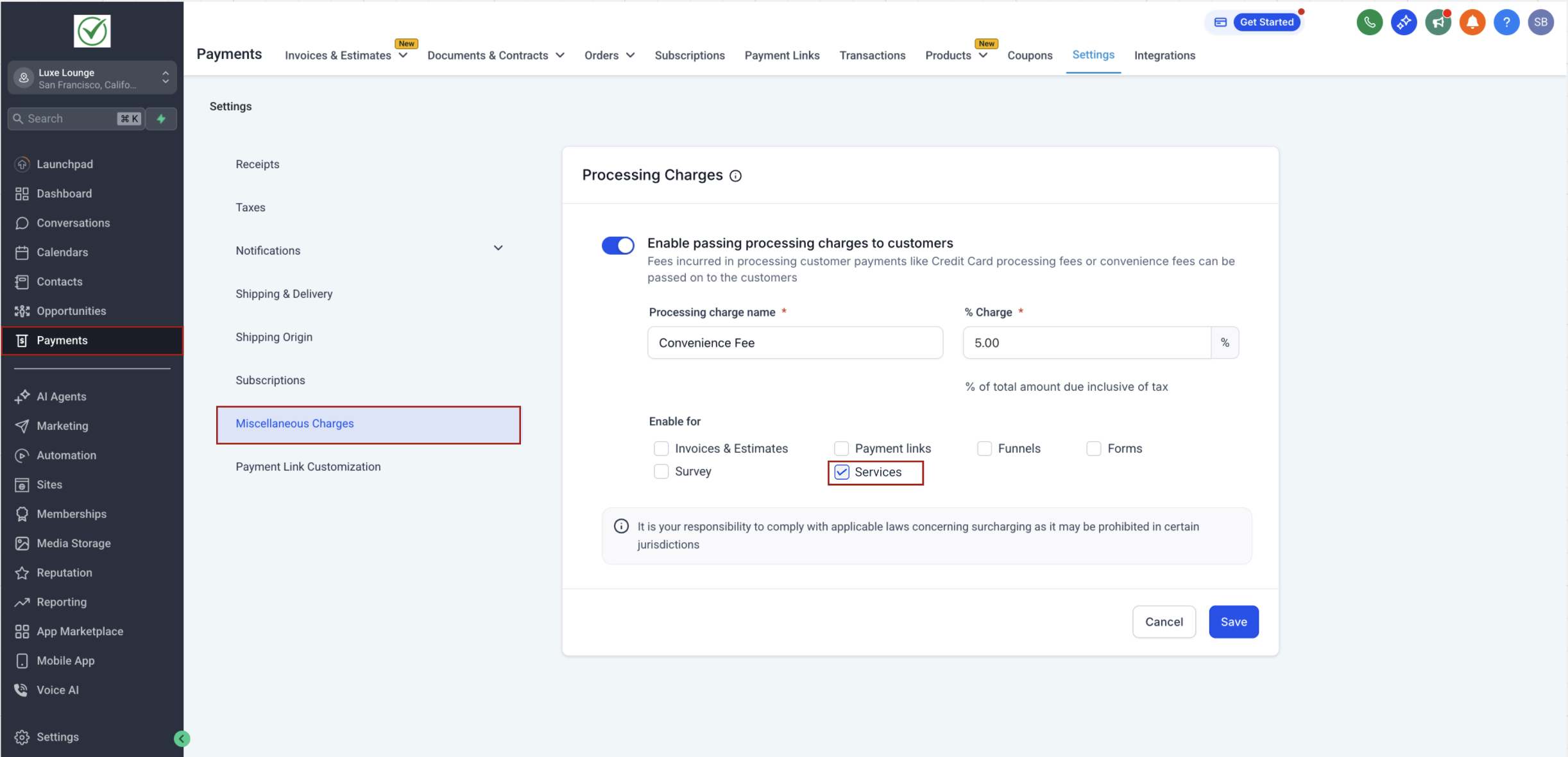Click into the Processing charge name field
The width and height of the screenshot is (1568, 757).
pos(794,343)
